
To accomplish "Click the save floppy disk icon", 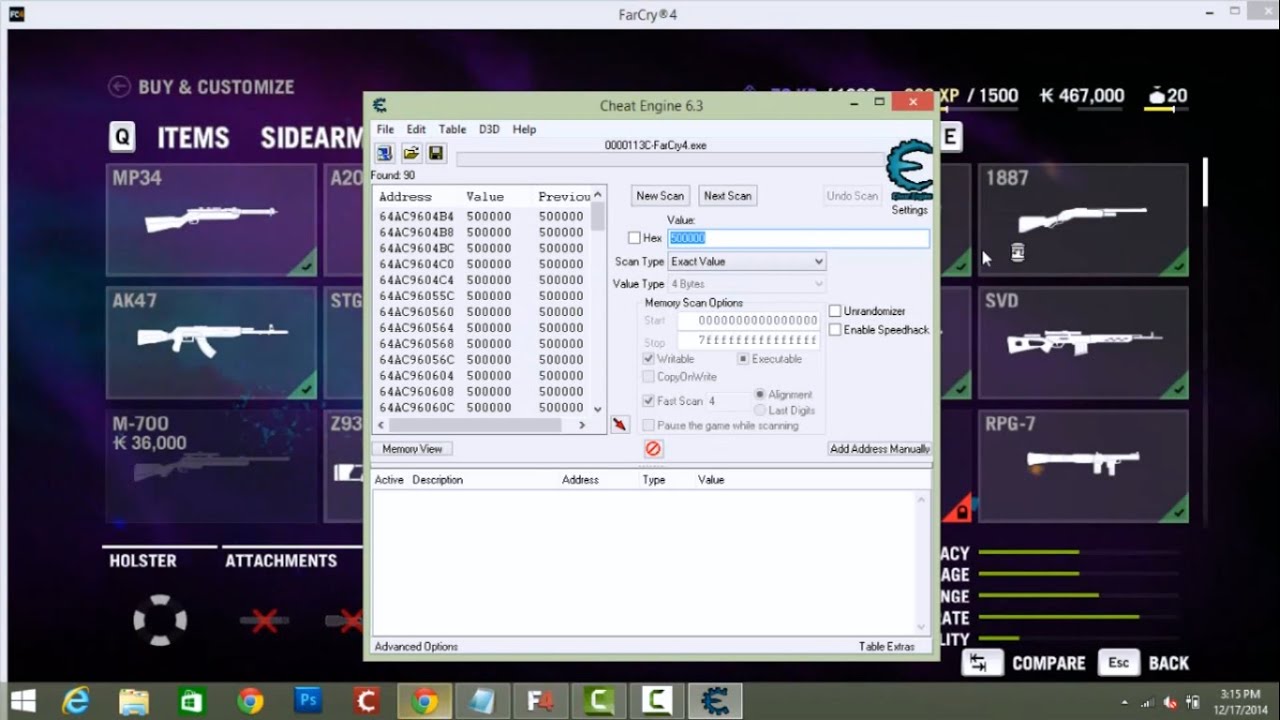I will click(x=436, y=153).
